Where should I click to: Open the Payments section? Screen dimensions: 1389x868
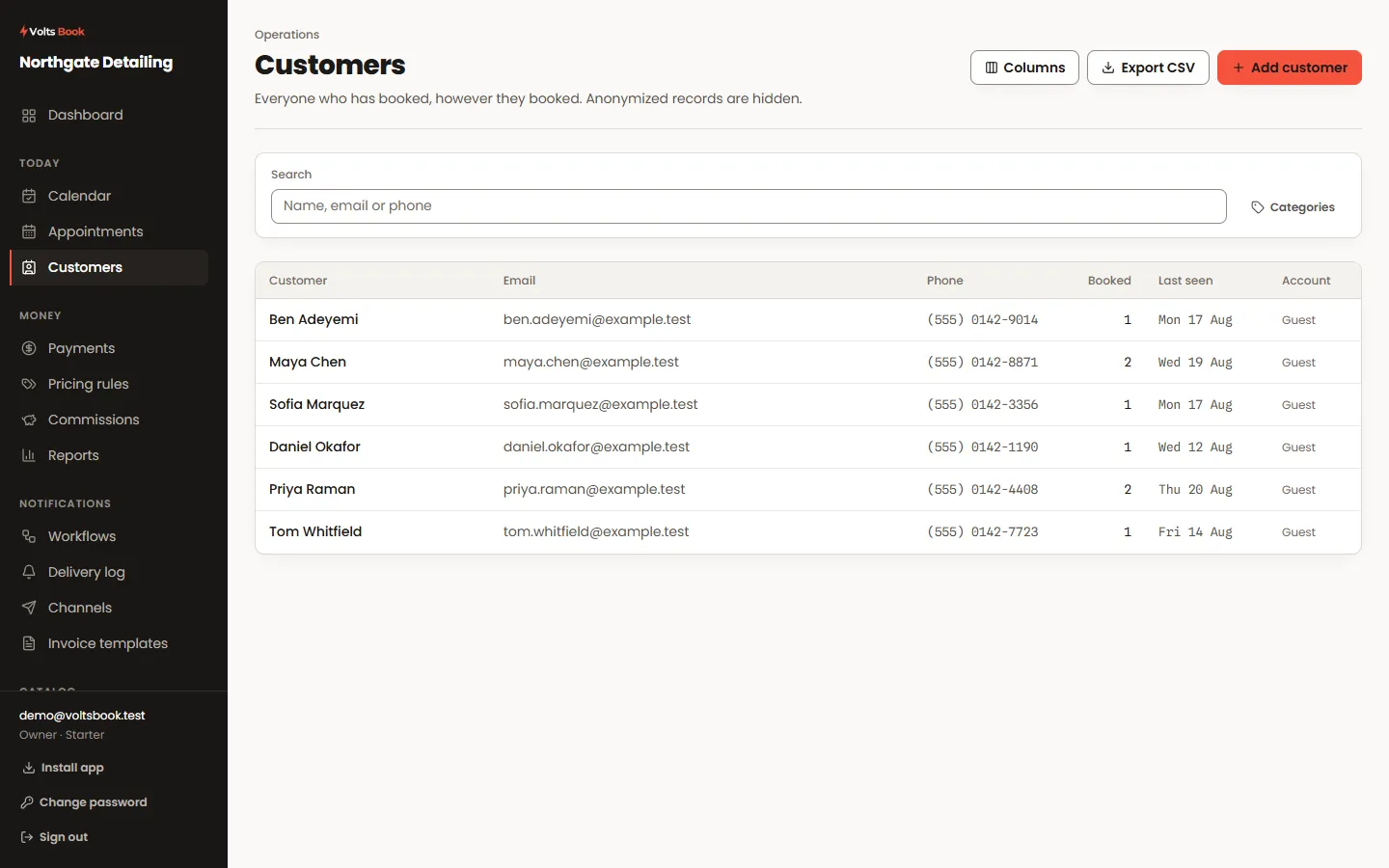coord(109,348)
